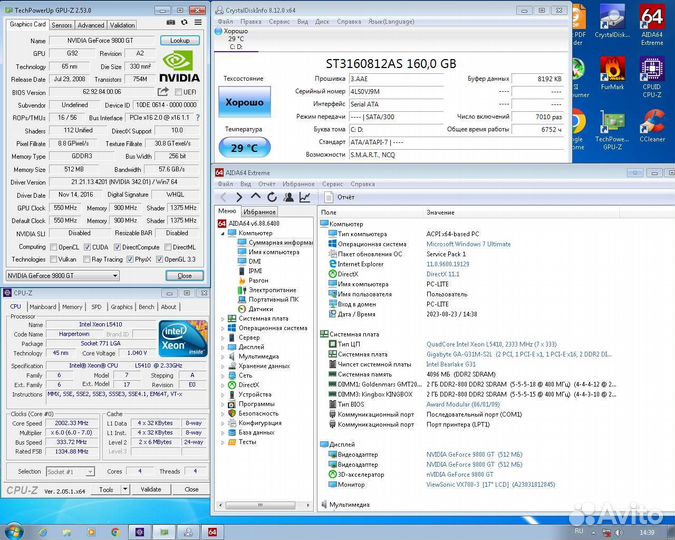Click the share BIOS icon in GPU-Z
The width and height of the screenshot is (675, 540).
(163, 91)
